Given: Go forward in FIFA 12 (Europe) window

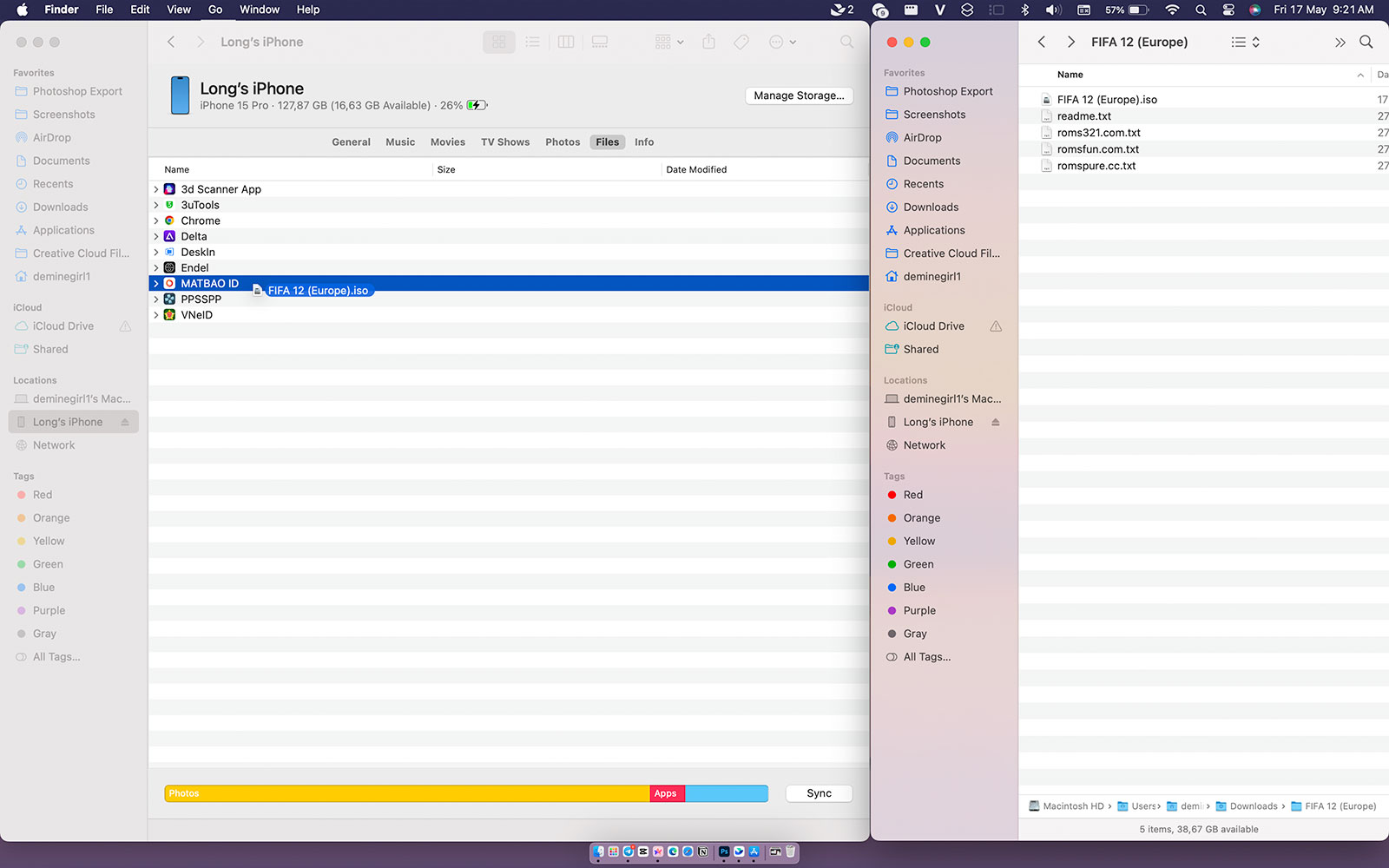Looking at the screenshot, I should (x=1070, y=42).
